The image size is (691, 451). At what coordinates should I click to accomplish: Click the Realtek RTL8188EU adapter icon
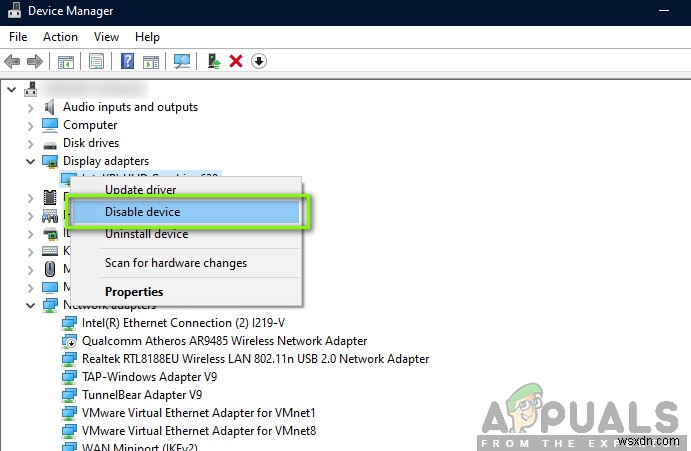tap(69, 359)
